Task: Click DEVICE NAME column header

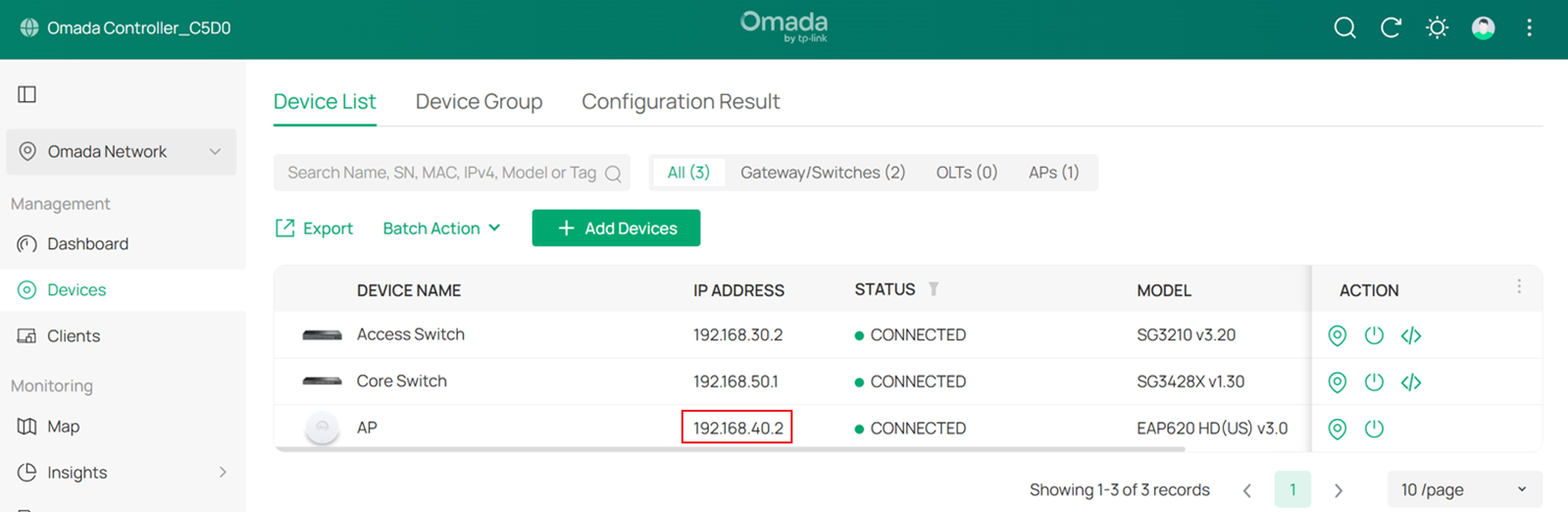Action: [409, 290]
